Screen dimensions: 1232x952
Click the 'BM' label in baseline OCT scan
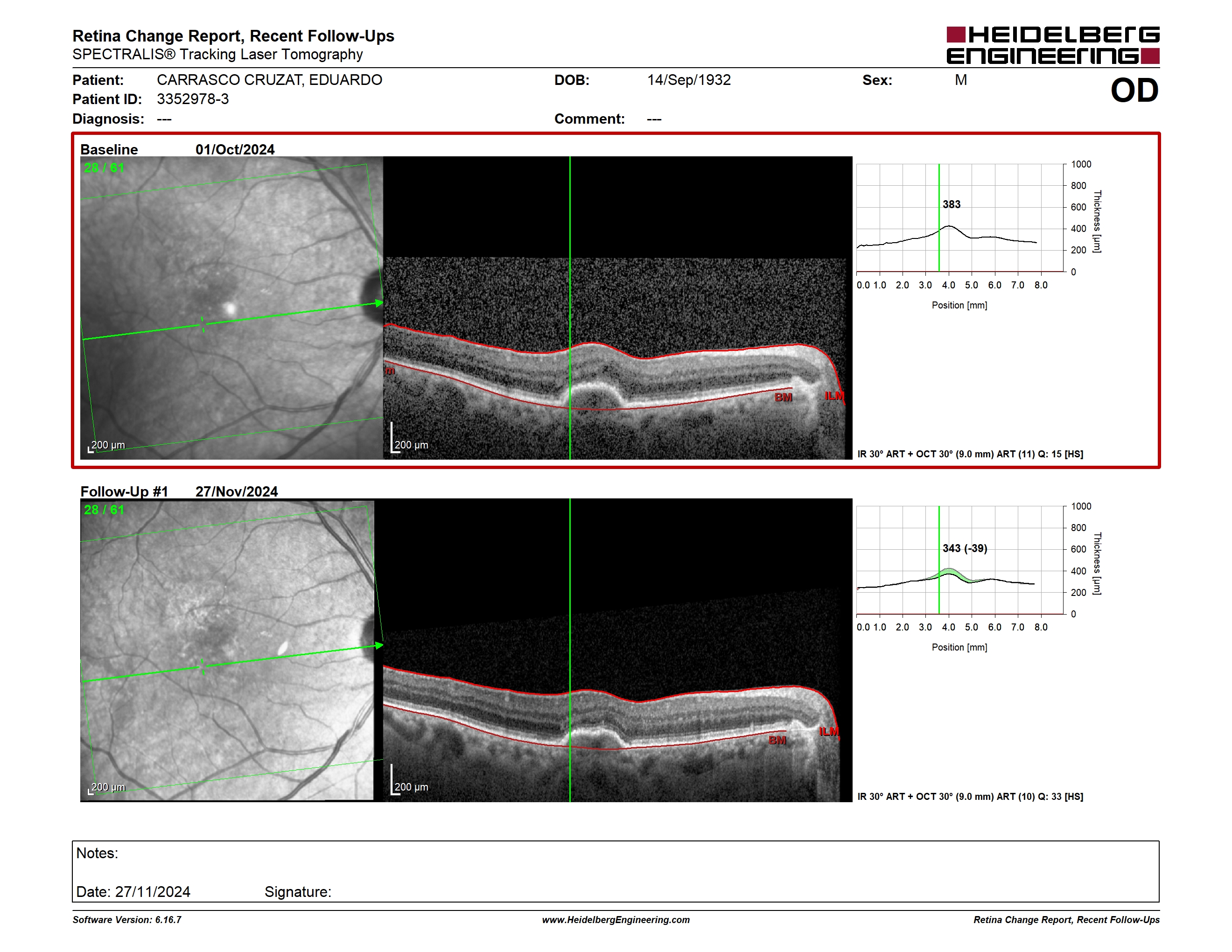[x=784, y=398]
